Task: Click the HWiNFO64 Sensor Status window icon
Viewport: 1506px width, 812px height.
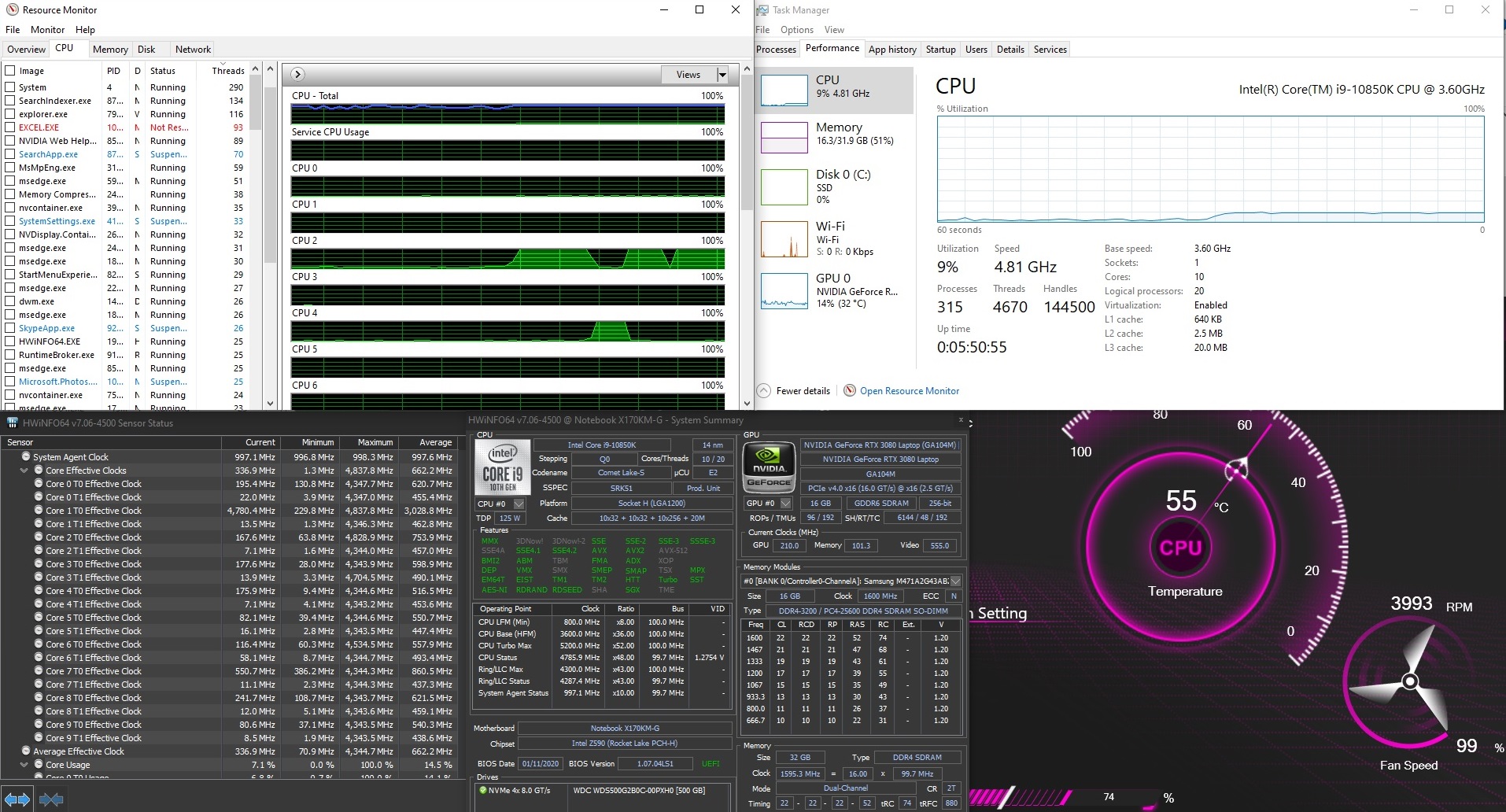Action: point(12,423)
